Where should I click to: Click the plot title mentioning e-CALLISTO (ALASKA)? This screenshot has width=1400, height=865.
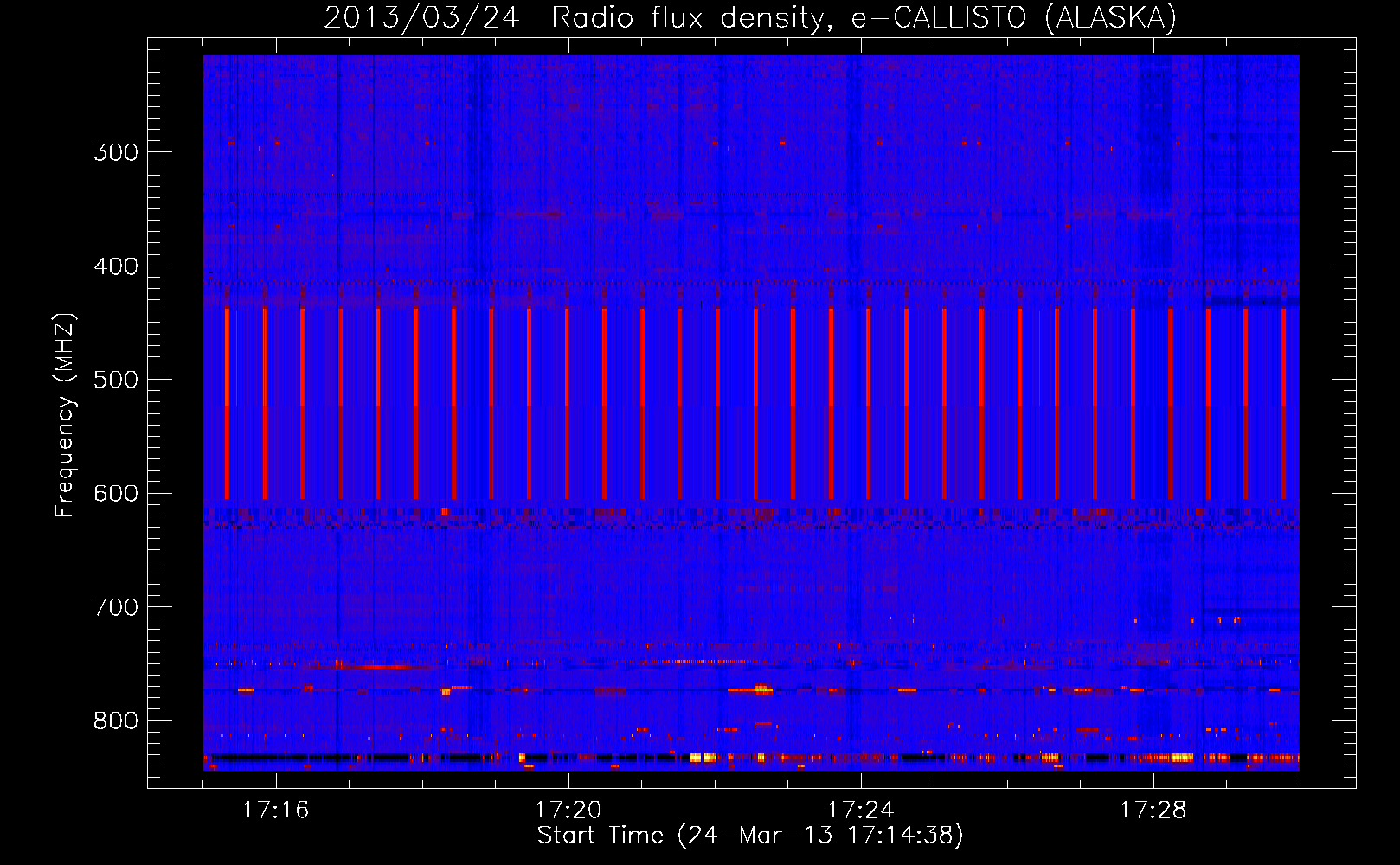(x=750, y=17)
